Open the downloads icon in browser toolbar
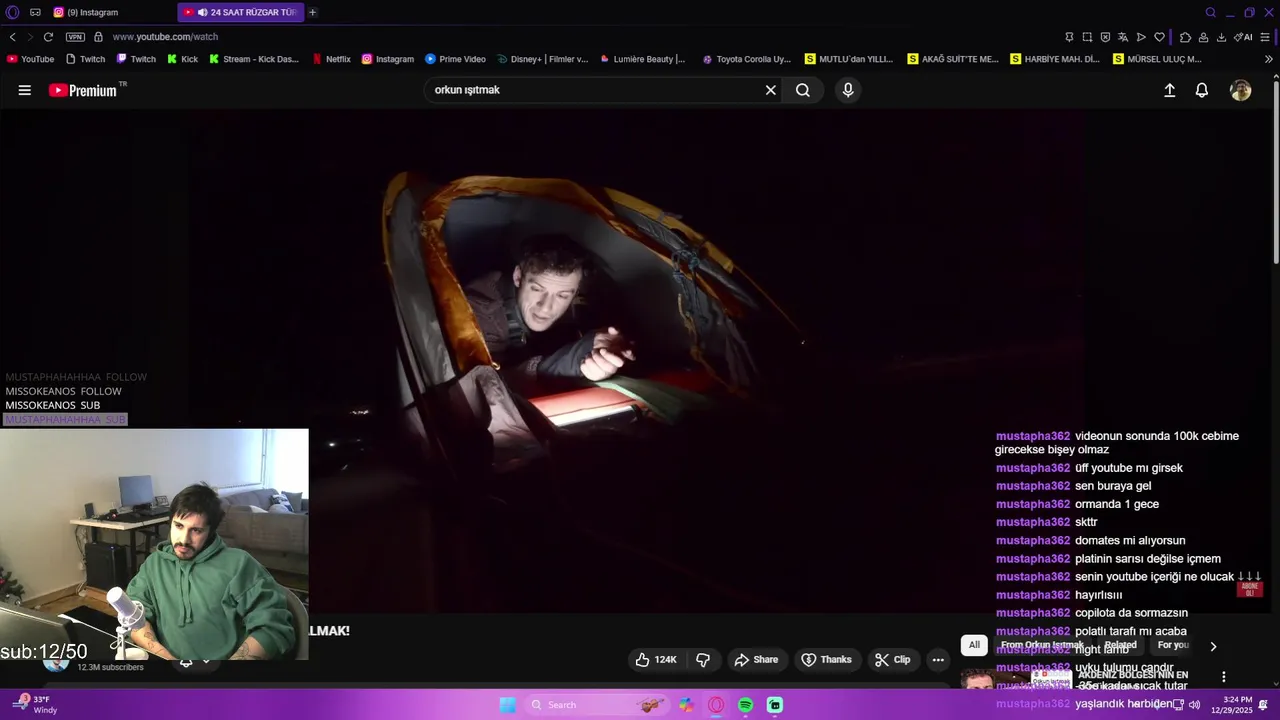This screenshot has height=720, width=1280. [x=1221, y=37]
